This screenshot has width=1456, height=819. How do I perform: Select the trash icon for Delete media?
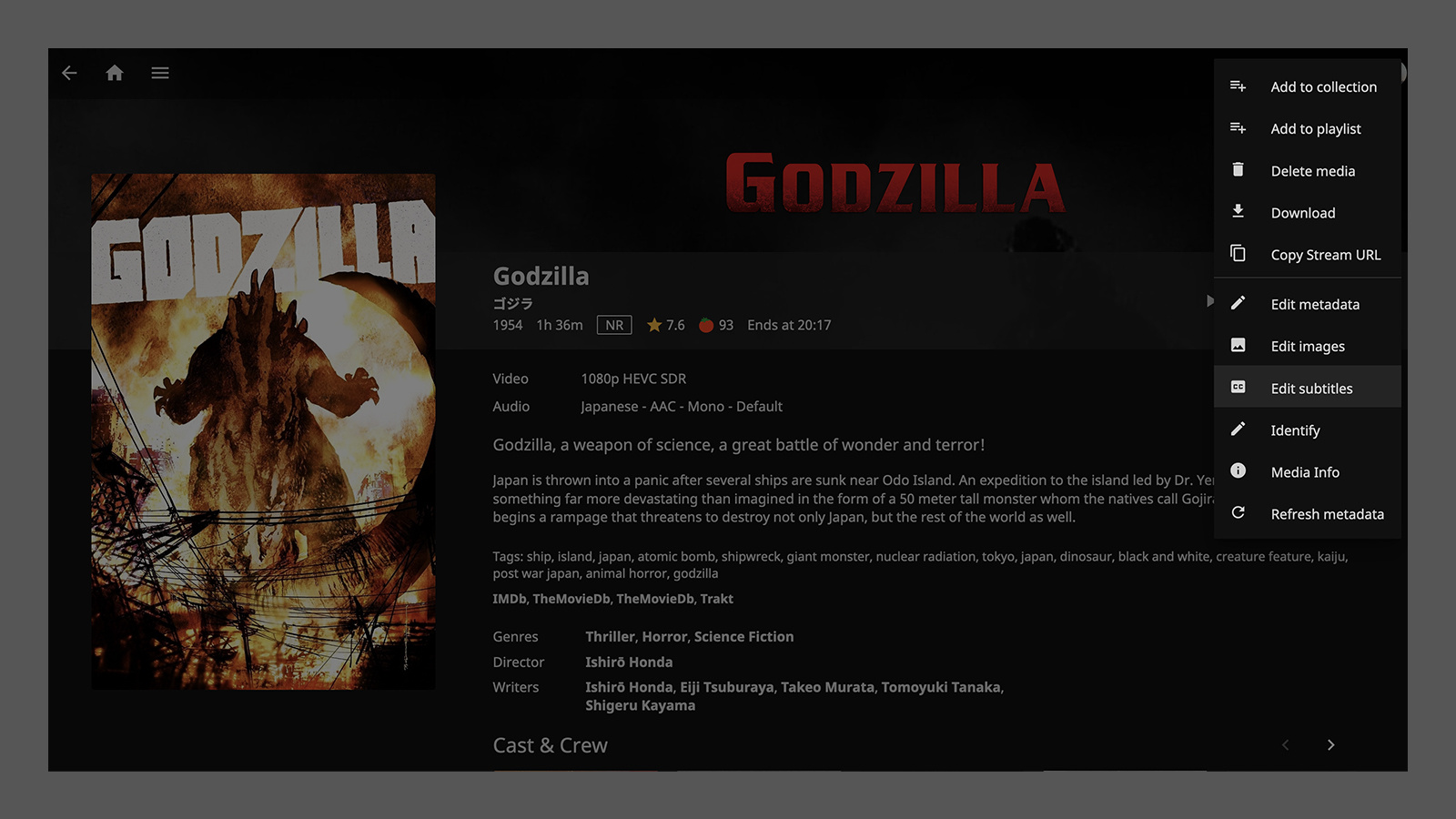coord(1239,170)
